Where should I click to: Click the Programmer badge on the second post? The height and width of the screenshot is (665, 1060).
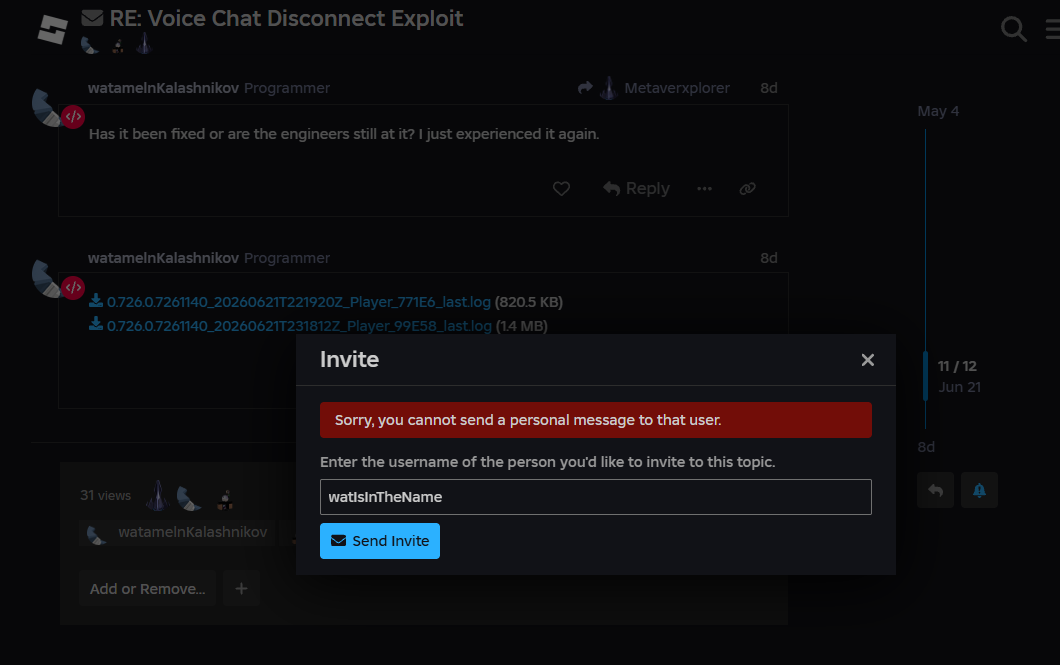[x=287, y=258]
